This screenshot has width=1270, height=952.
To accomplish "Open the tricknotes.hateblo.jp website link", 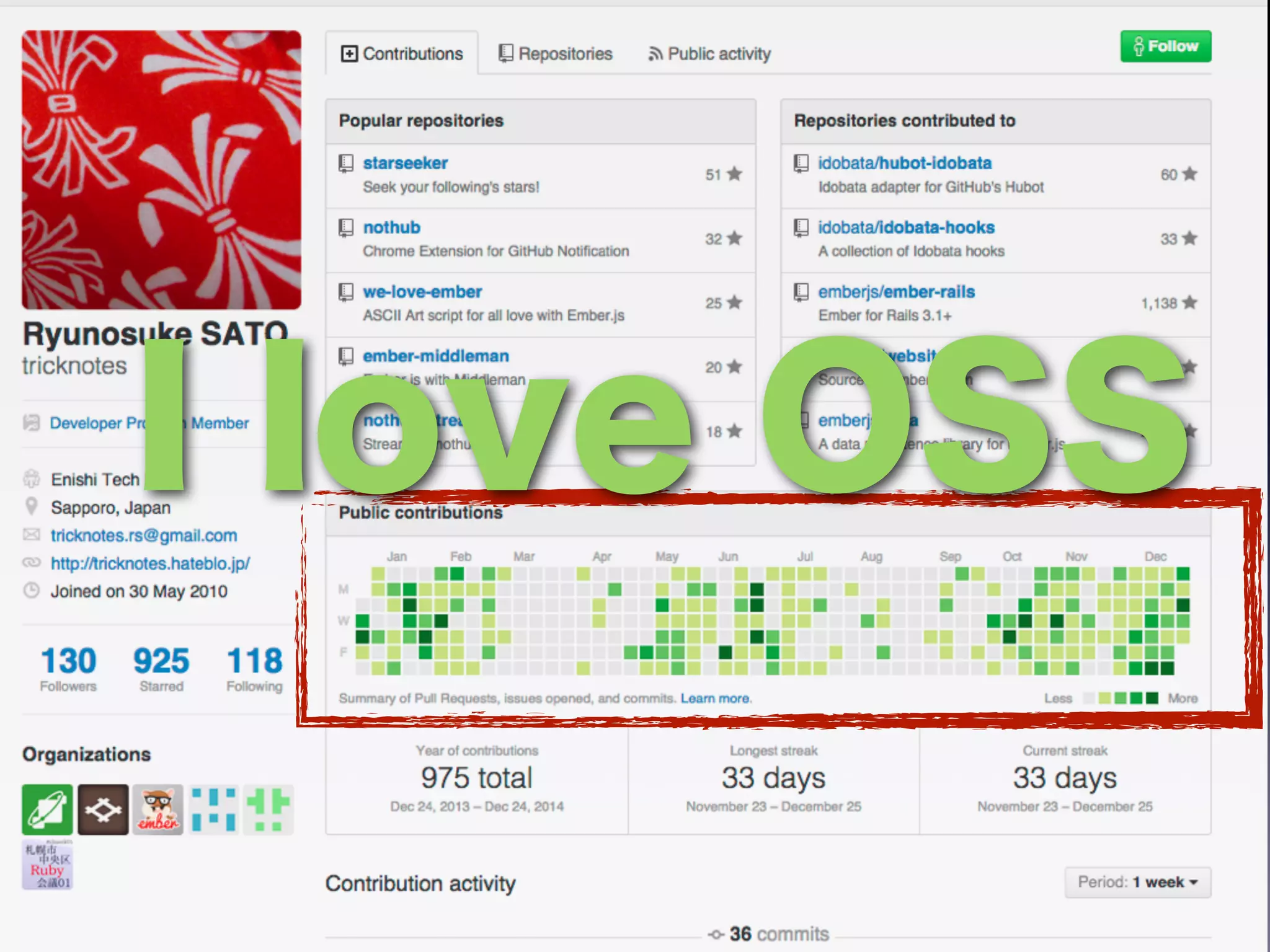I will click(150, 563).
